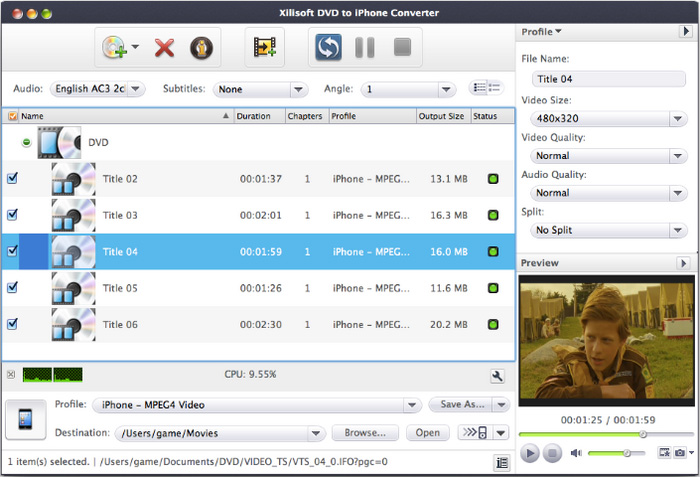Click the green CPU usage graph
Screen dimensions: 700x477
52,375
